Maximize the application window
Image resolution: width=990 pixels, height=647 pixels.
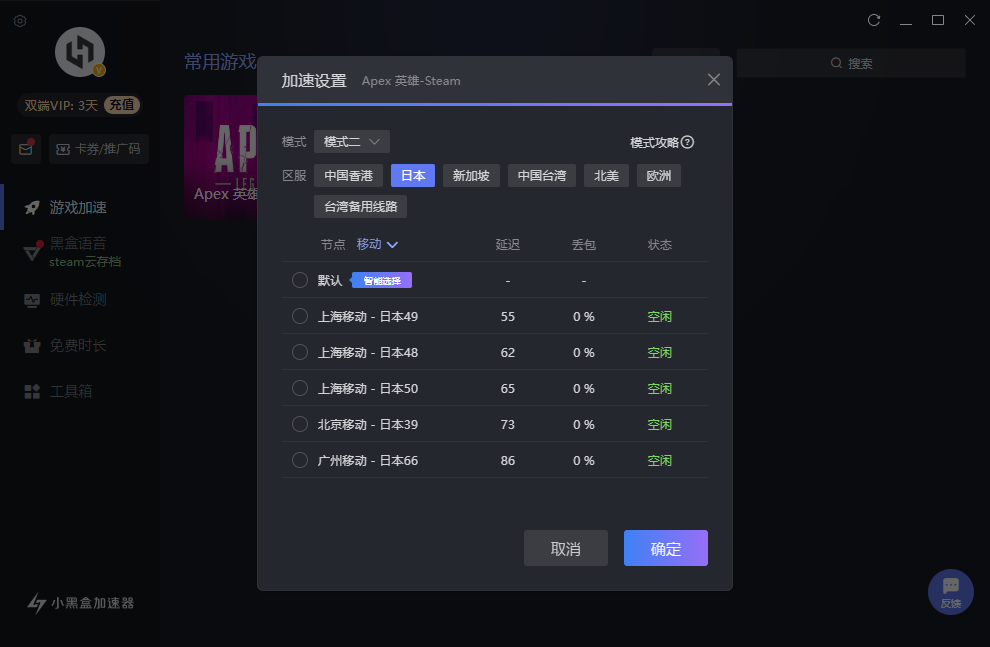[938, 20]
